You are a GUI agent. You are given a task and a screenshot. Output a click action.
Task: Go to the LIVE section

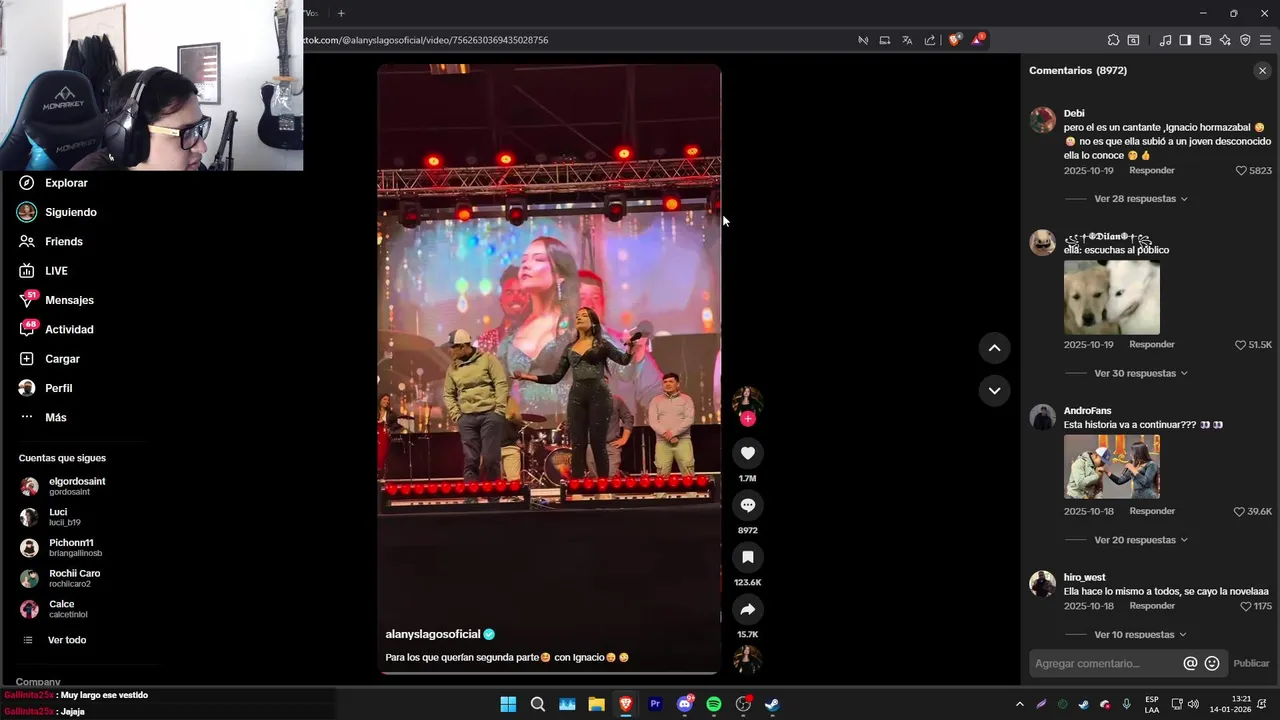56,271
